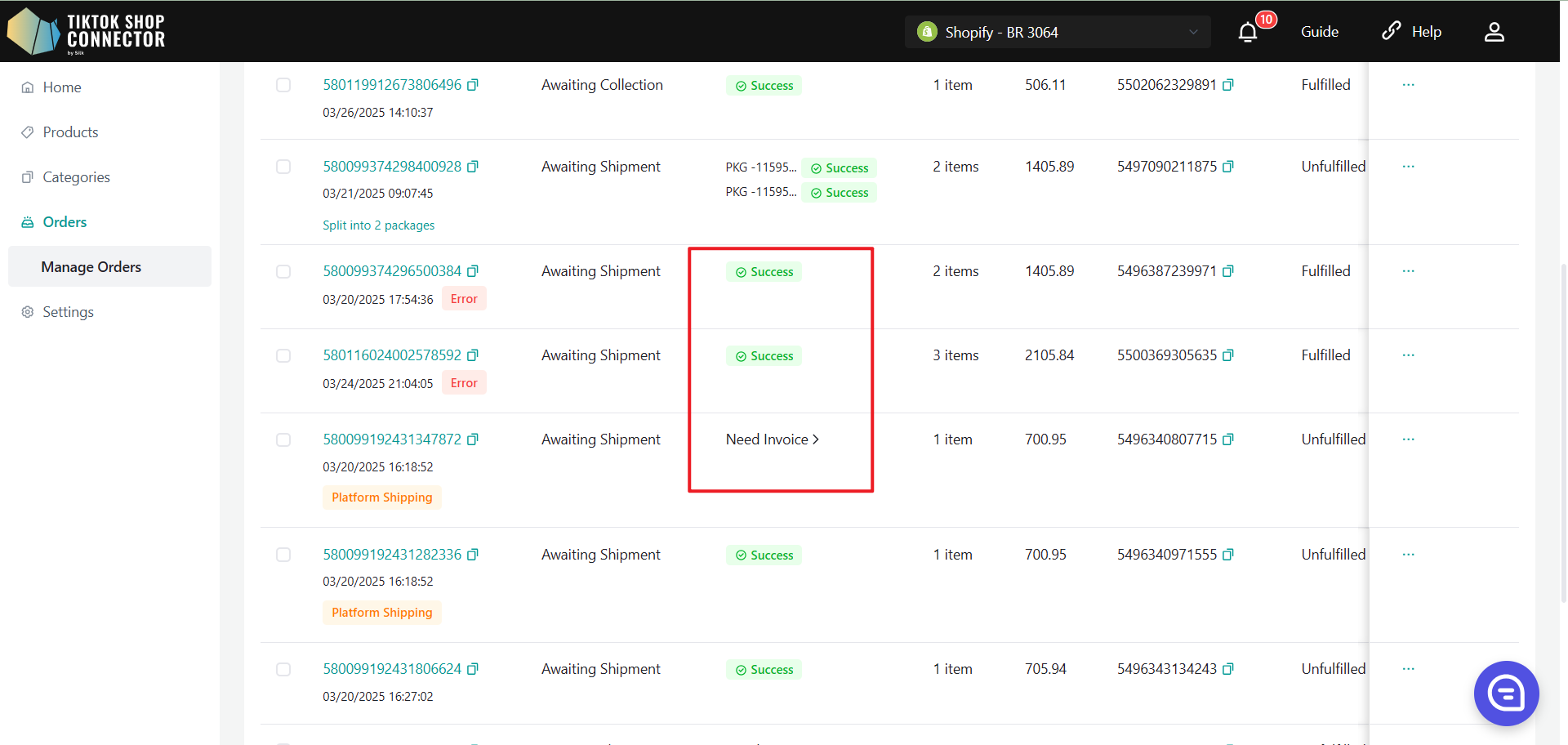Screen dimensions: 1568x745
Task: Click the page vertical scrollbar
Action: 1563,433
